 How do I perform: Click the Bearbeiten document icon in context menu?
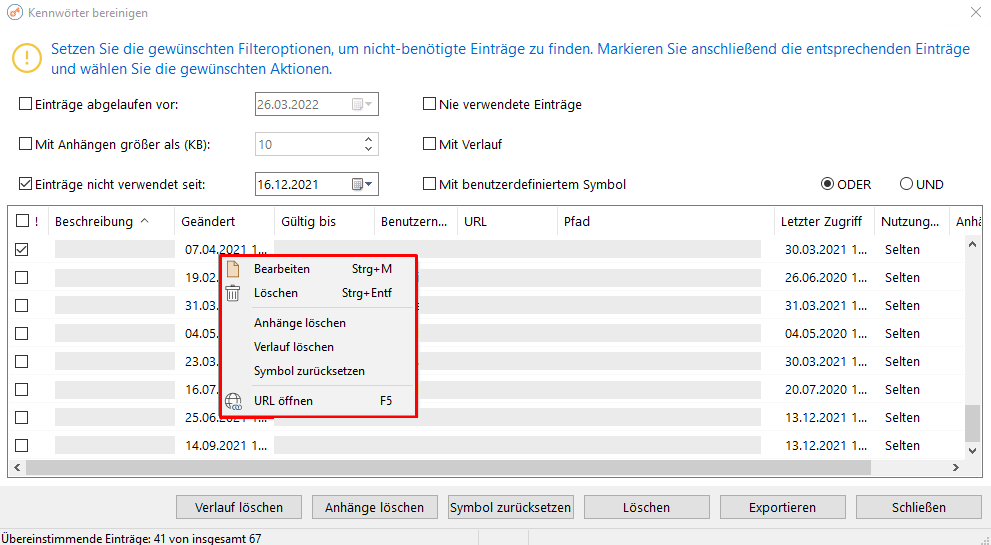pyautogui.click(x=233, y=269)
